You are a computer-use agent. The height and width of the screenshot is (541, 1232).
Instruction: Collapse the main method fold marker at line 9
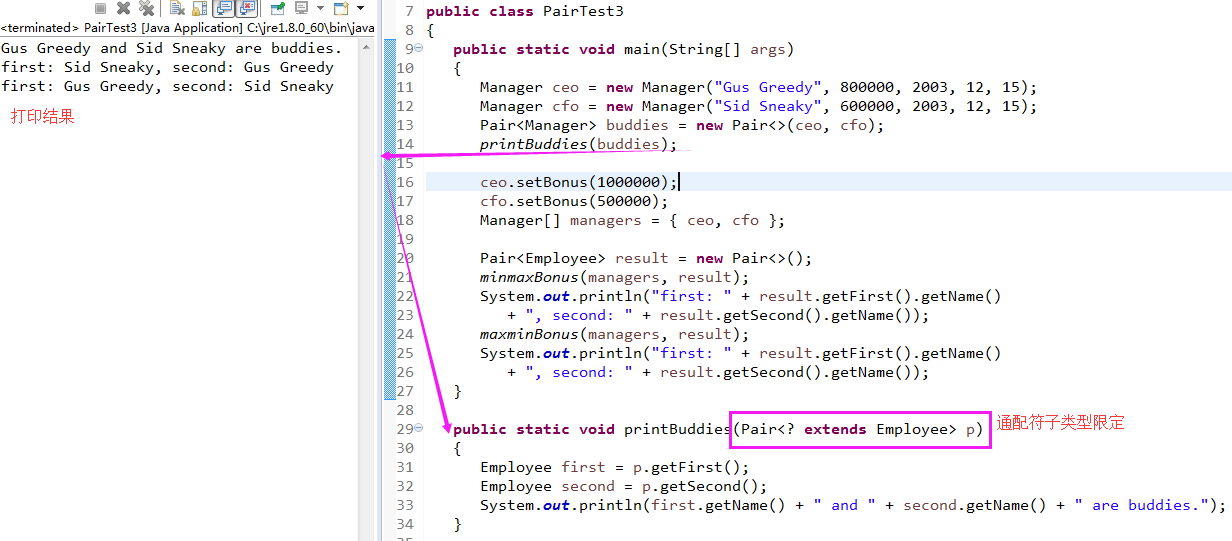coord(418,48)
